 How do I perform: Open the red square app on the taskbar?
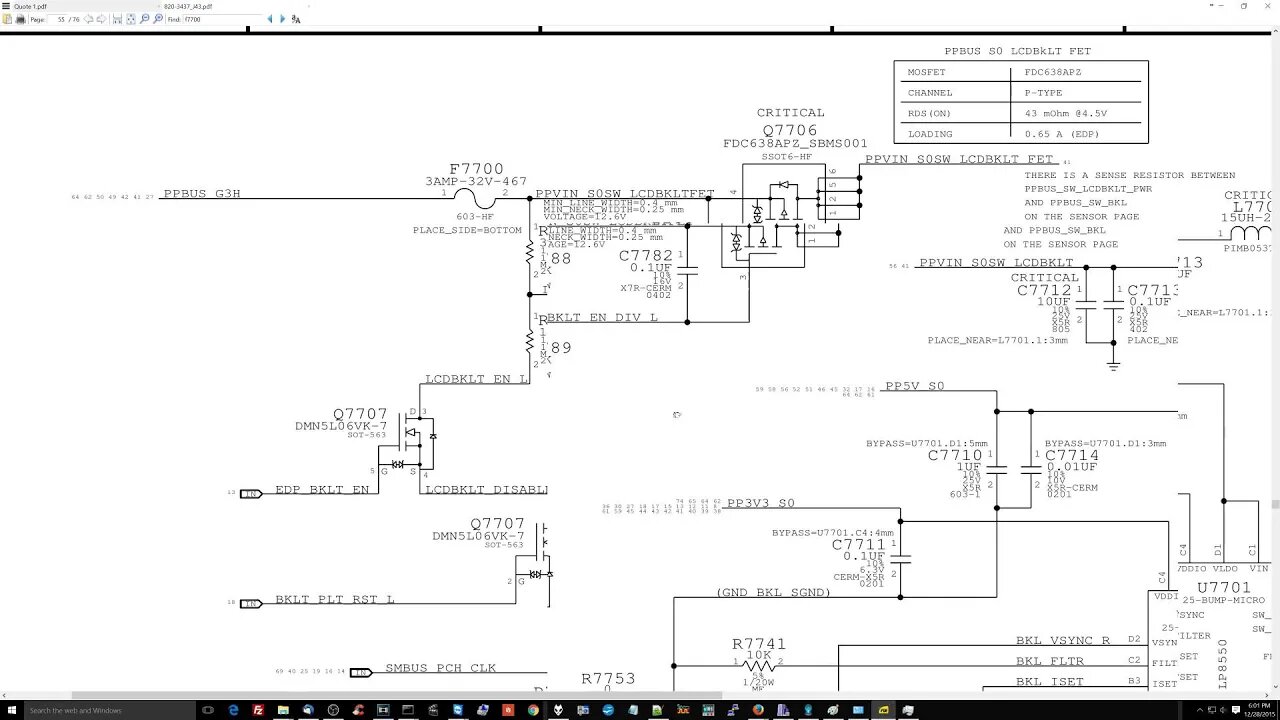click(508, 710)
